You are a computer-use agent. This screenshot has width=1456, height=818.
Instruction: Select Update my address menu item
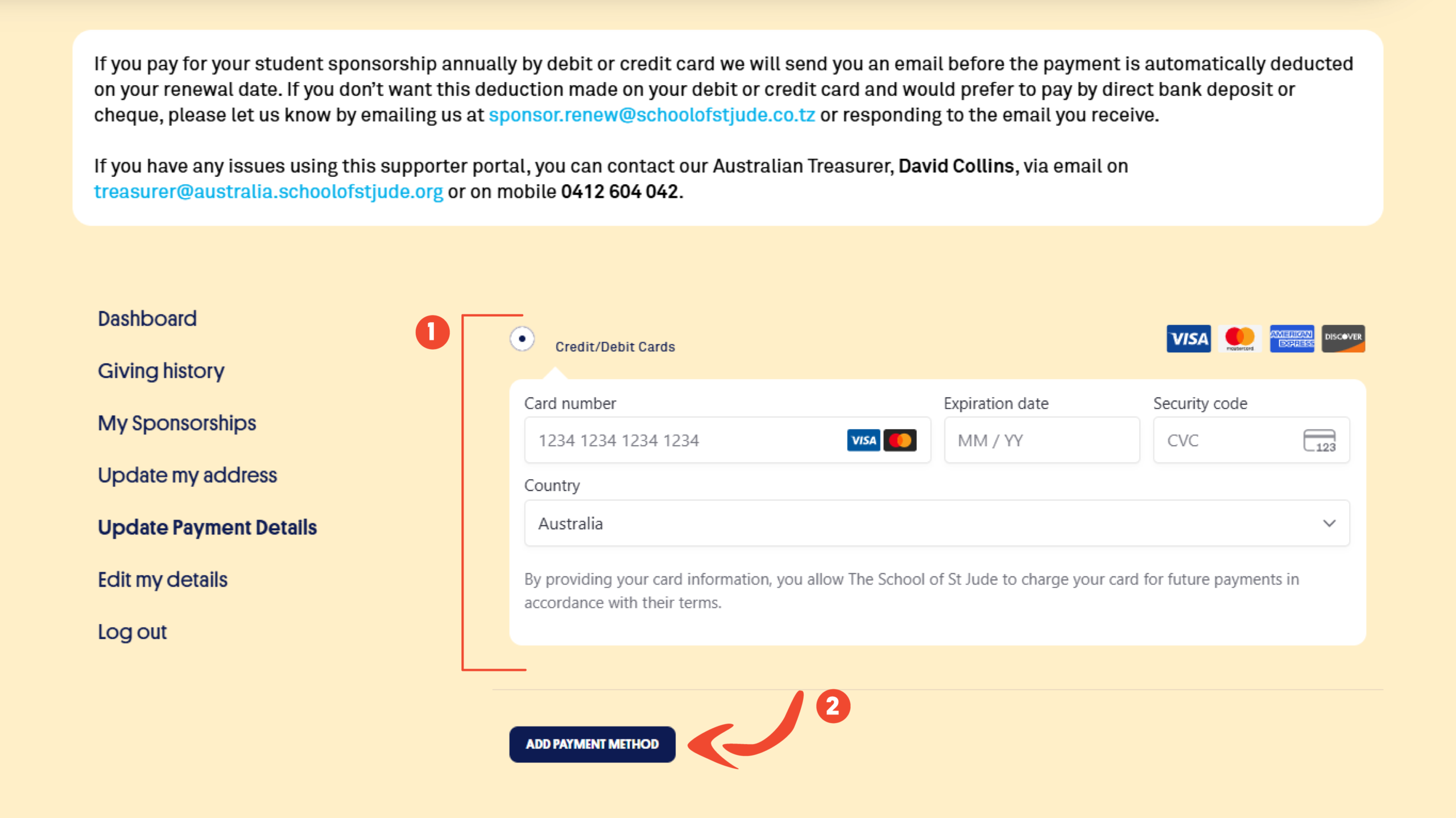pos(187,475)
